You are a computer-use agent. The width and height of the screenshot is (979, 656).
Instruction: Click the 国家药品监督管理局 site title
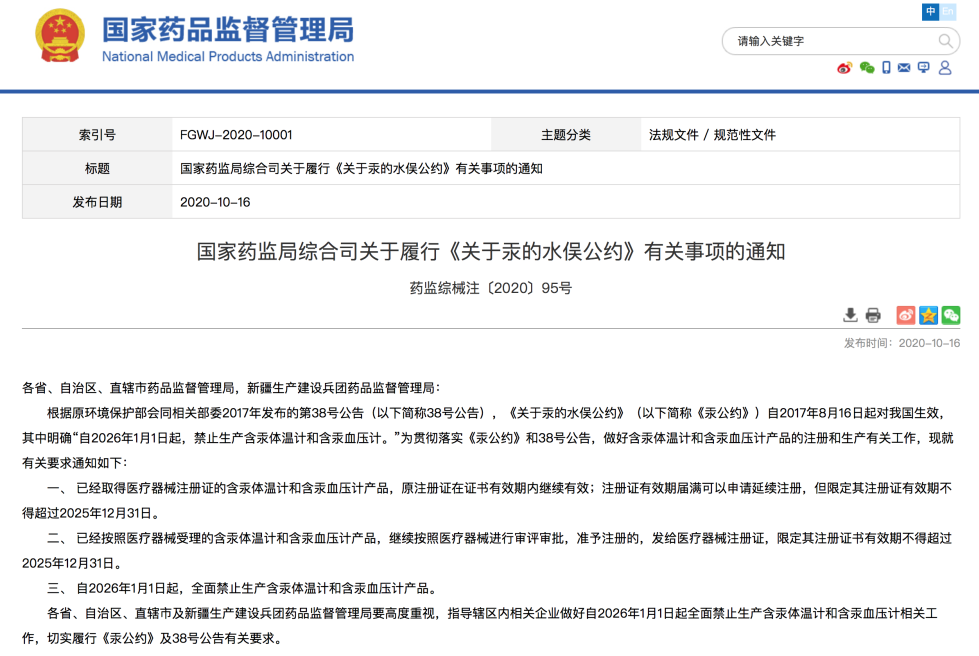tap(227, 29)
